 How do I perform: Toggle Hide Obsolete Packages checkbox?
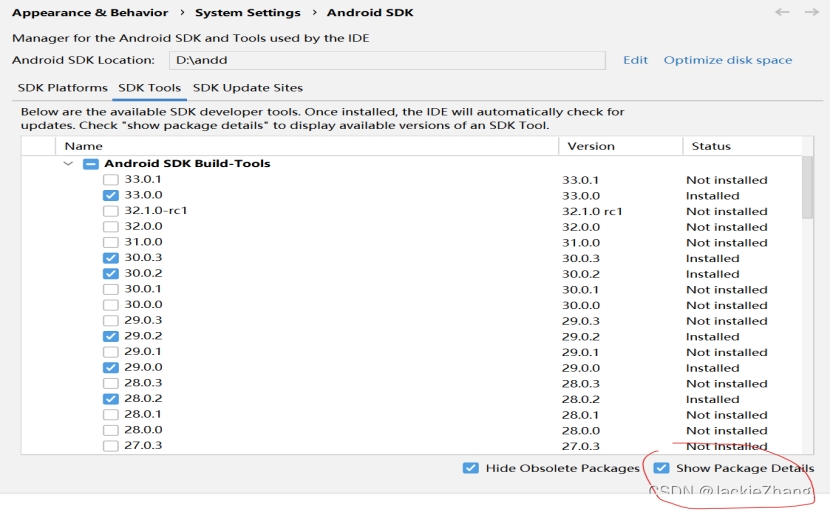tap(471, 468)
